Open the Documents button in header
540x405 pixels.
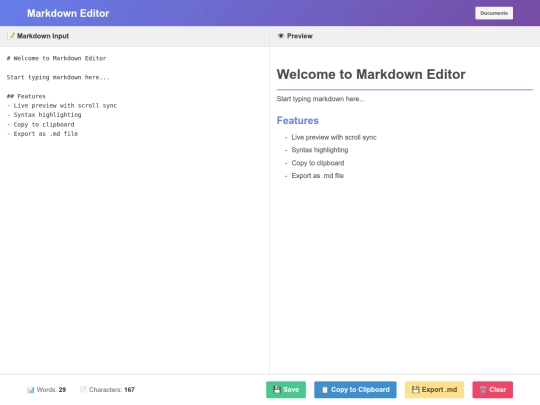click(494, 13)
